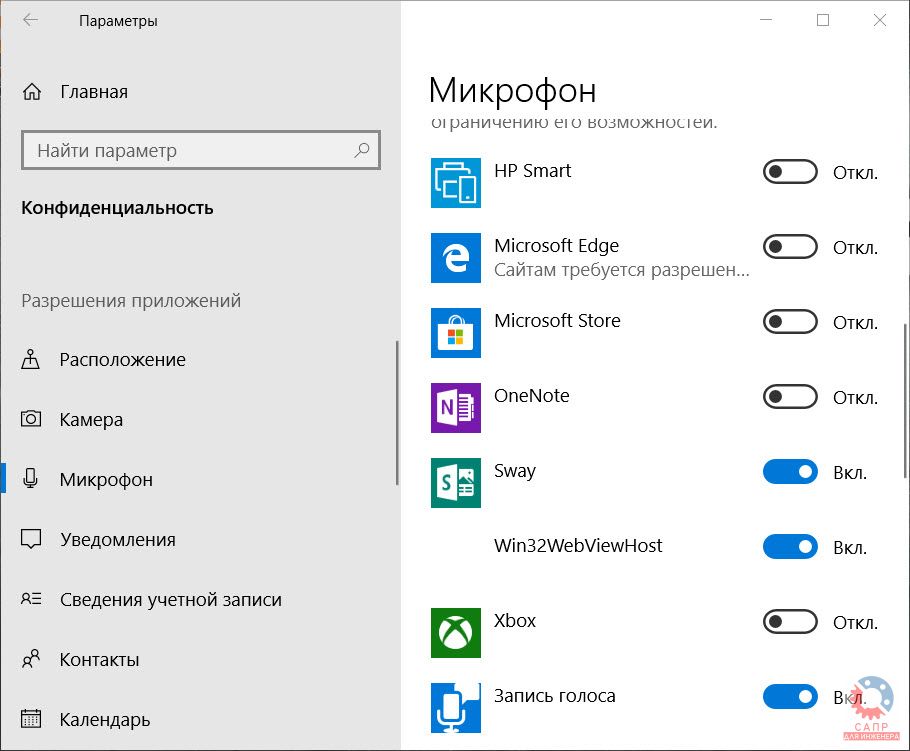Image resolution: width=910 pixels, height=751 pixels.
Task: Click the Win32WebViewHost app name
Action: [x=578, y=546]
